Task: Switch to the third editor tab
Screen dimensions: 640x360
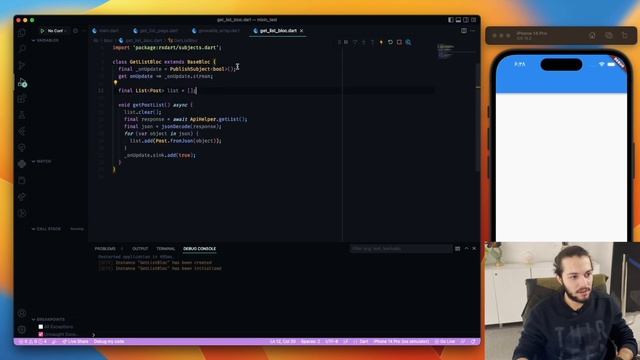Action: (216, 31)
